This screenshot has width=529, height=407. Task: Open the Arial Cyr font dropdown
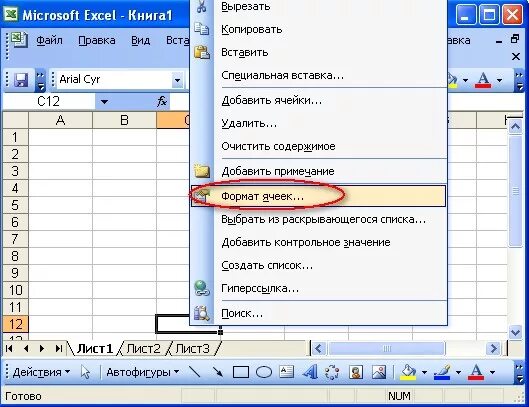click(177, 80)
